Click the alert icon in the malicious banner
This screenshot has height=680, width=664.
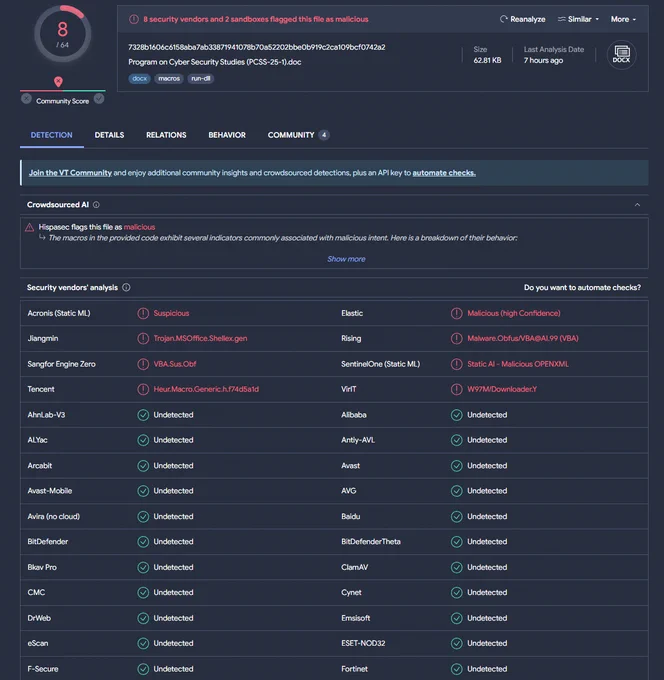tap(134, 19)
